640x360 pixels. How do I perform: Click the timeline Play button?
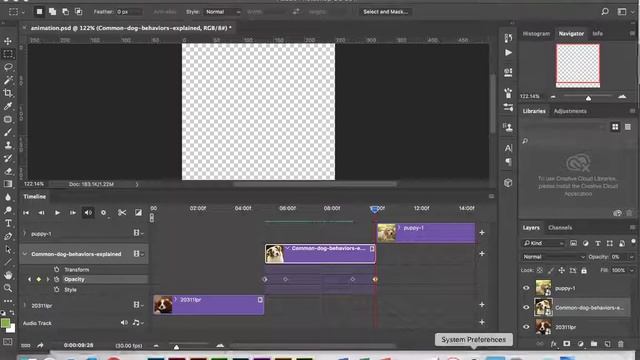click(x=57, y=213)
